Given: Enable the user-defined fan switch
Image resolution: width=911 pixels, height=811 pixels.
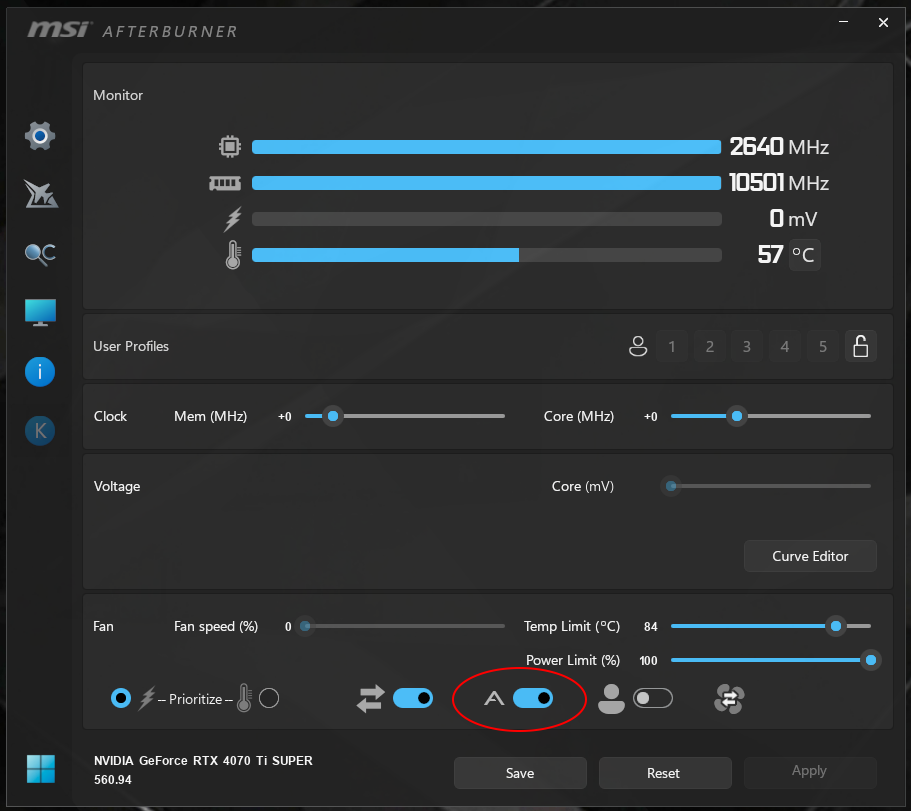Looking at the screenshot, I should (653, 698).
